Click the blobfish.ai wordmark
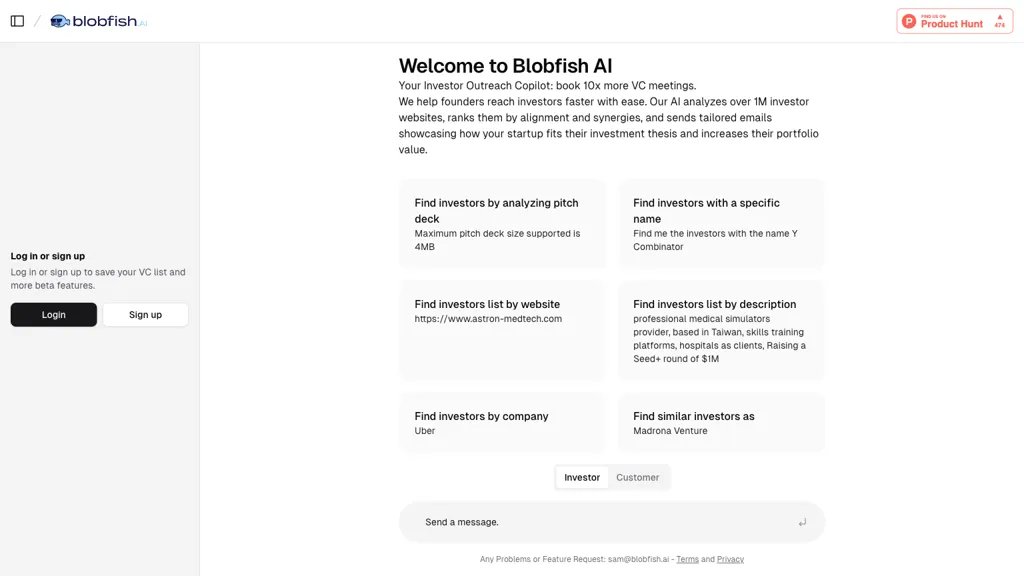The height and width of the screenshot is (576, 1024). (x=110, y=22)
